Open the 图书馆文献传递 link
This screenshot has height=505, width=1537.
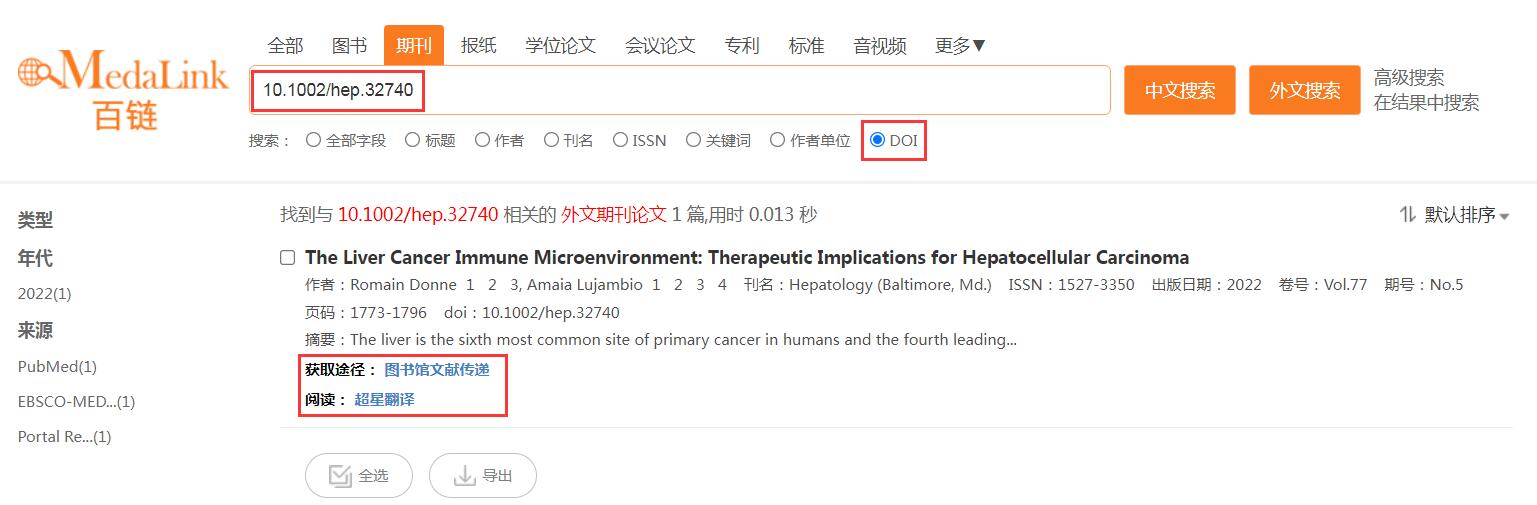(x=437, y=370)
